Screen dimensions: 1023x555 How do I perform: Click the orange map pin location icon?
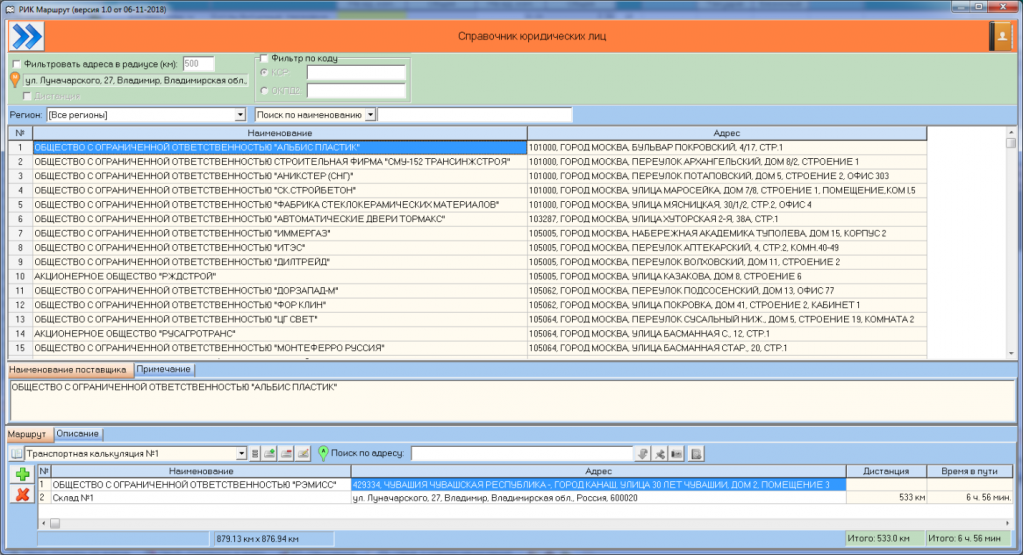pyautogui.click(x=15, y=80)
